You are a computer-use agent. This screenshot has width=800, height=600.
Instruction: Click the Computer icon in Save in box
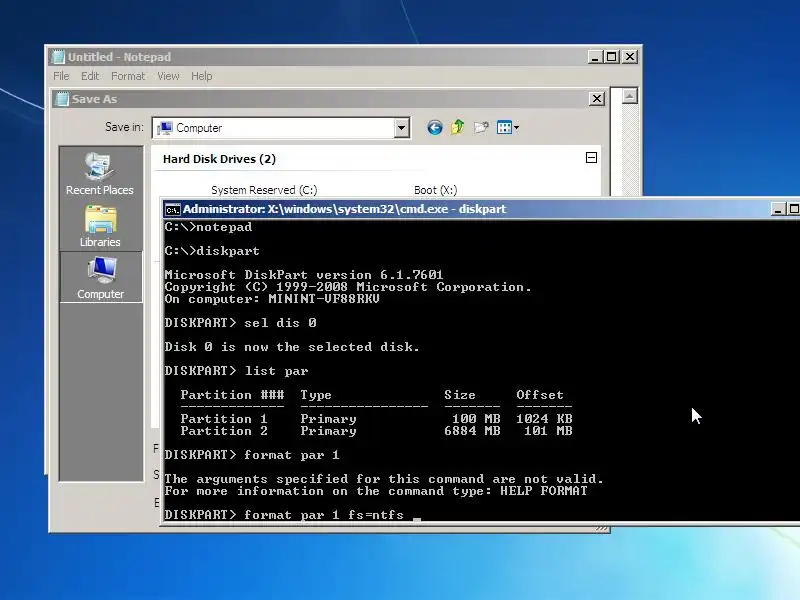pos(165,128)
